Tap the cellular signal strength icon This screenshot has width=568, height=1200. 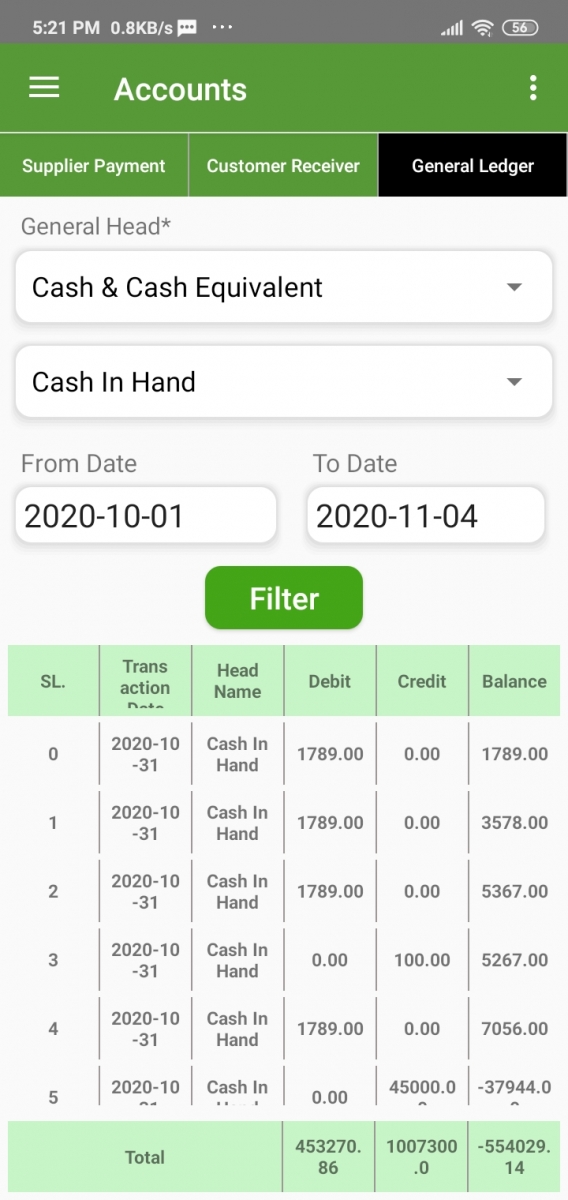click(x=452, y=28)
